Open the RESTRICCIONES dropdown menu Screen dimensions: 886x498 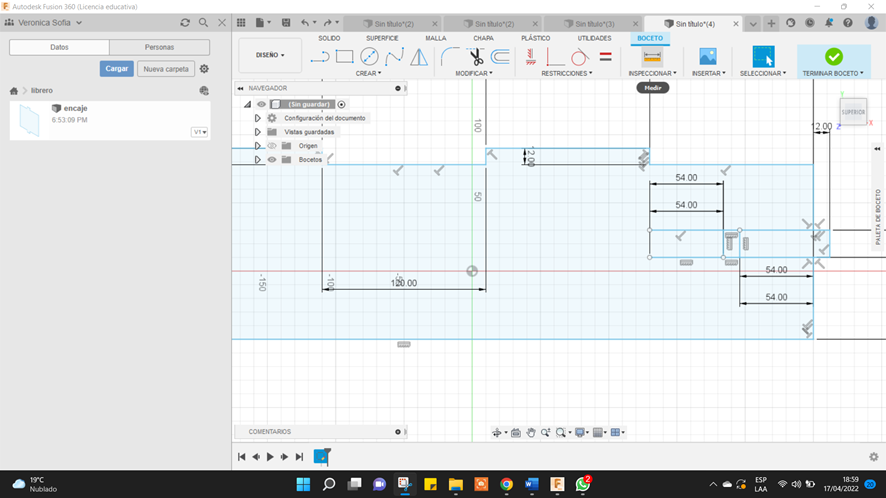[x=567, y=73]
